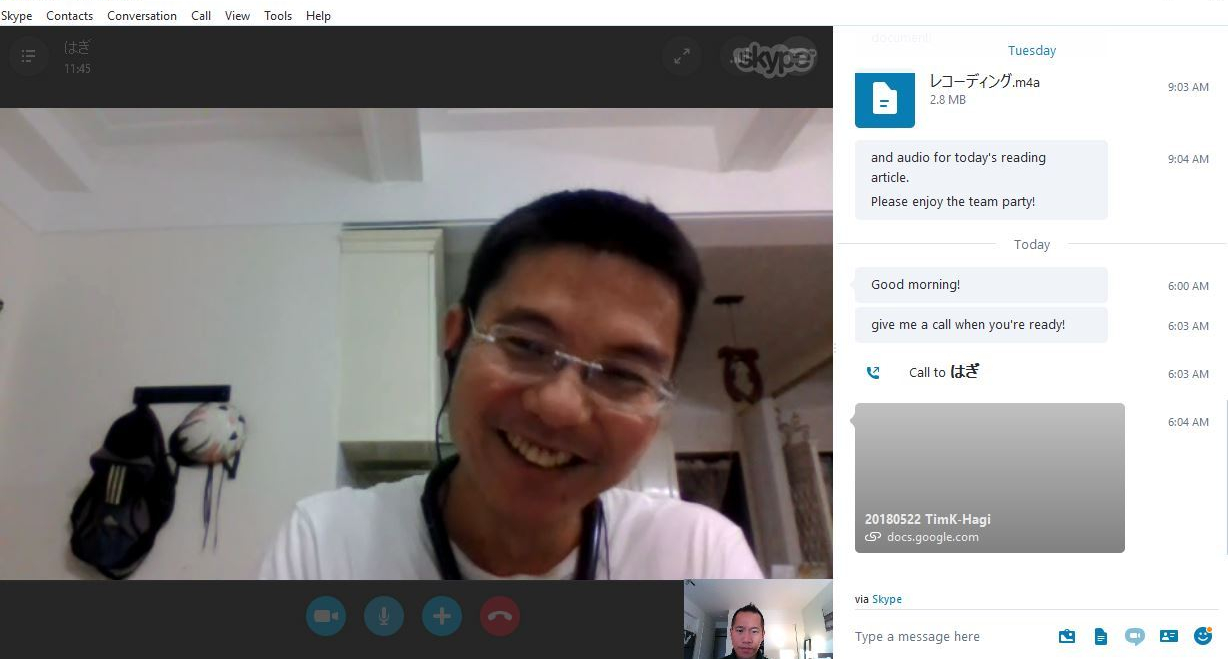1228x659 pixels.
Task: Click the Skype link after via
Action: (886, 598)
